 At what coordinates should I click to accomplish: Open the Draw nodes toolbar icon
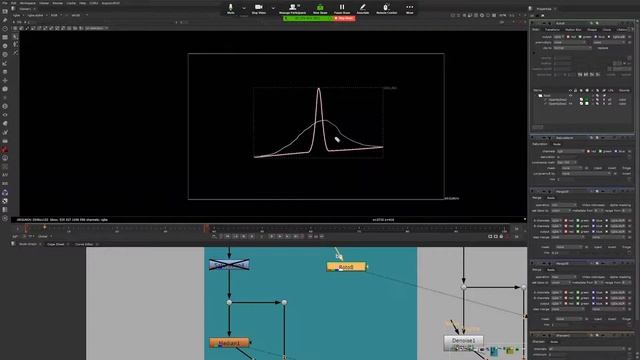(x=5, y=20)
